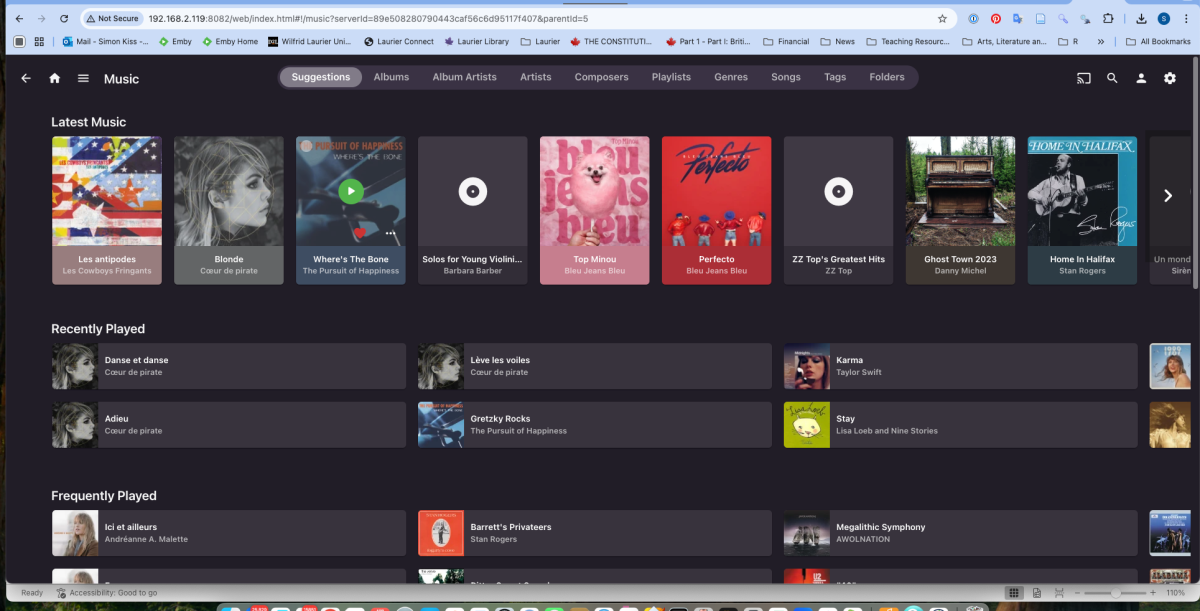The height and width of the screenshot is (611, 1200).
Task: Open the Not Secure site info chip
Action: pos(112,19)
